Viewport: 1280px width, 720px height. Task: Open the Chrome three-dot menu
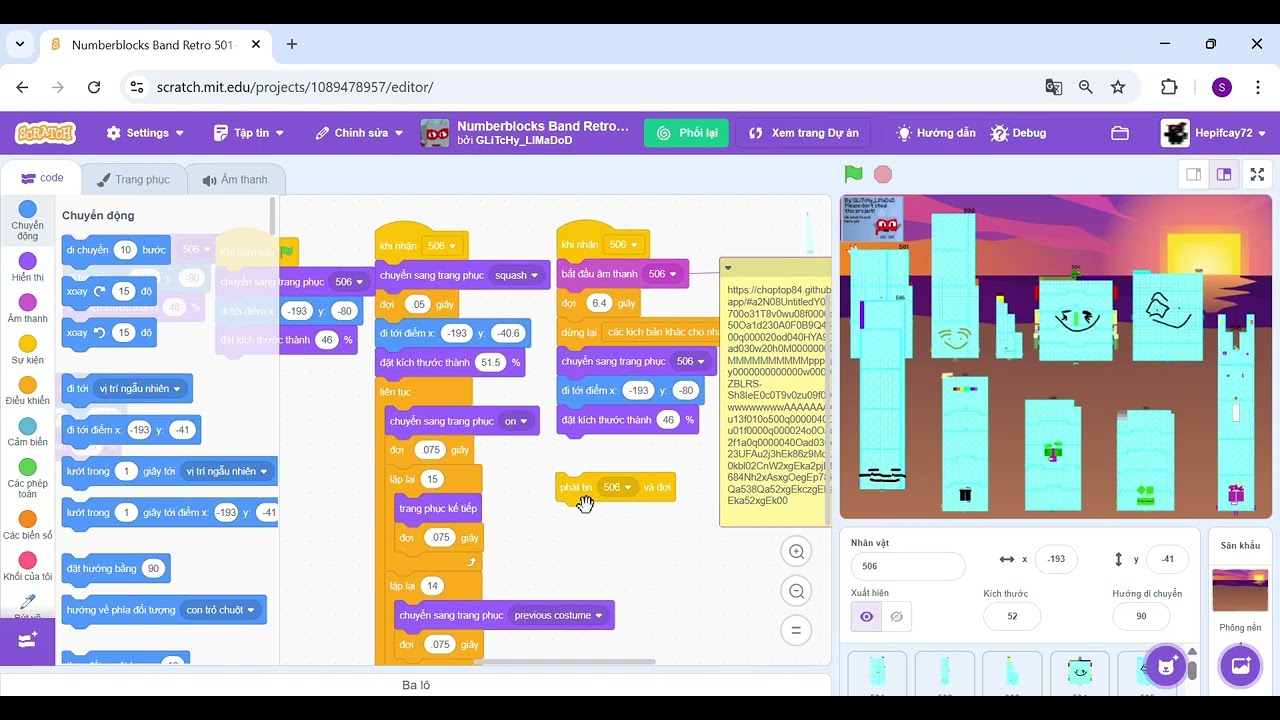click(1256, 87)
